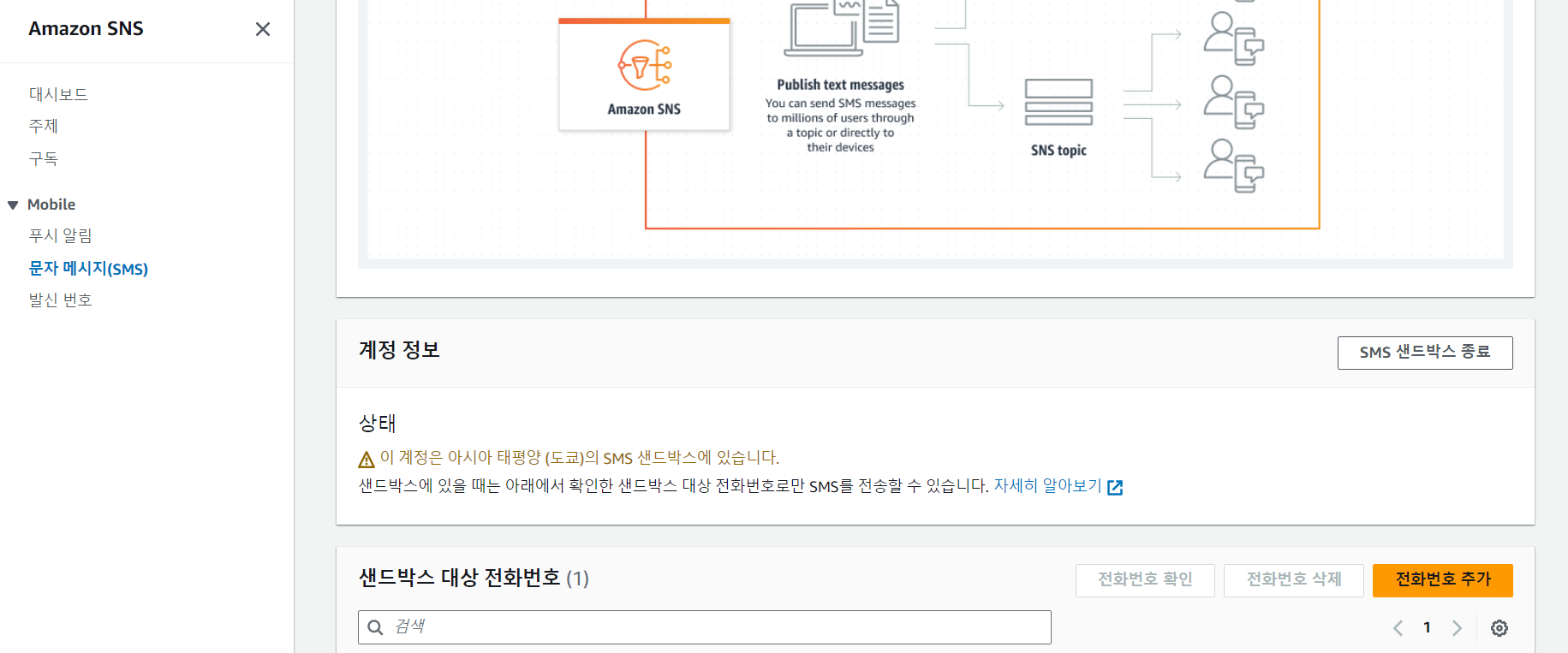Click external link icon after 자세히 알아보기

coord(1115,487)
